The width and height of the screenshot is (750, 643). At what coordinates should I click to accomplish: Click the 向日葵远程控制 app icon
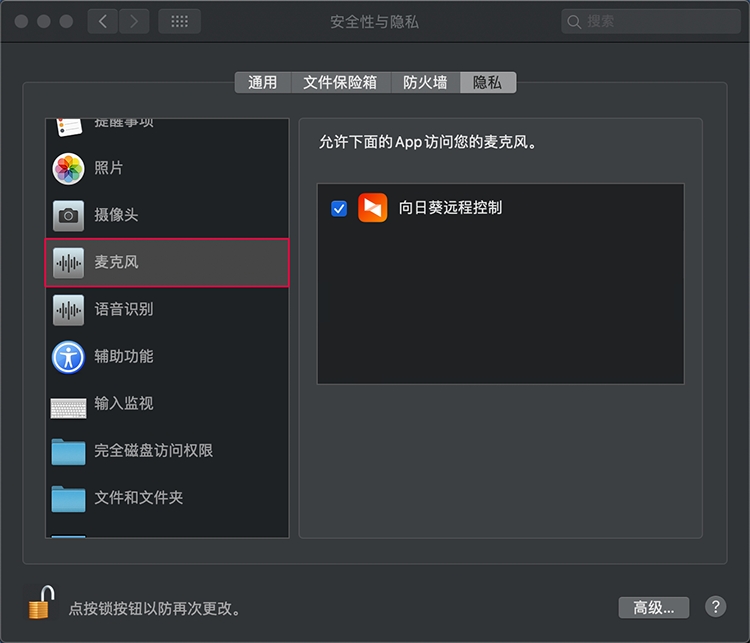point(372,208)
